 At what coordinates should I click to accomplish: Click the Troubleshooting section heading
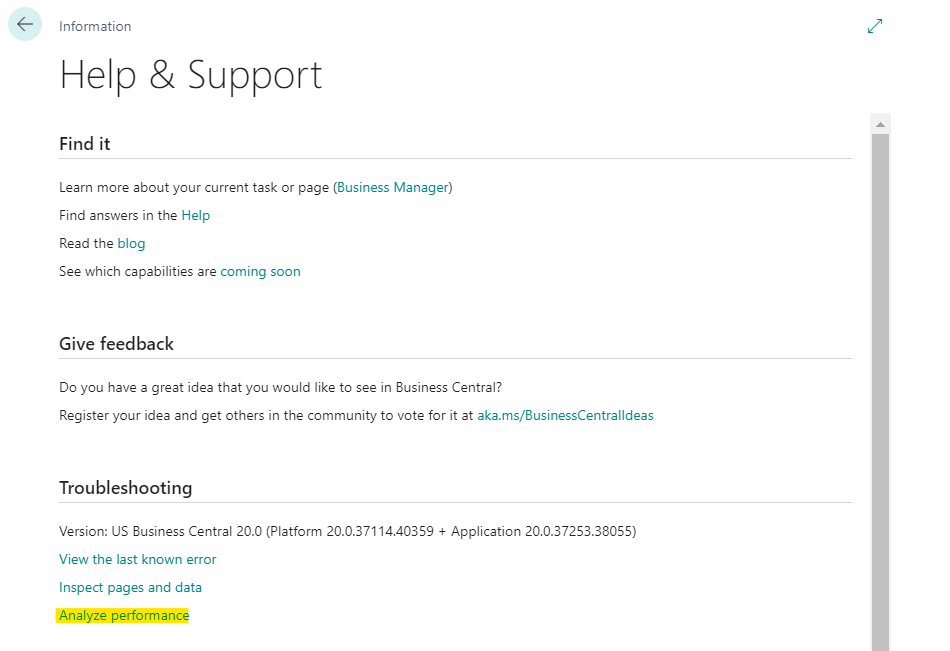click(x=125, y=488)
